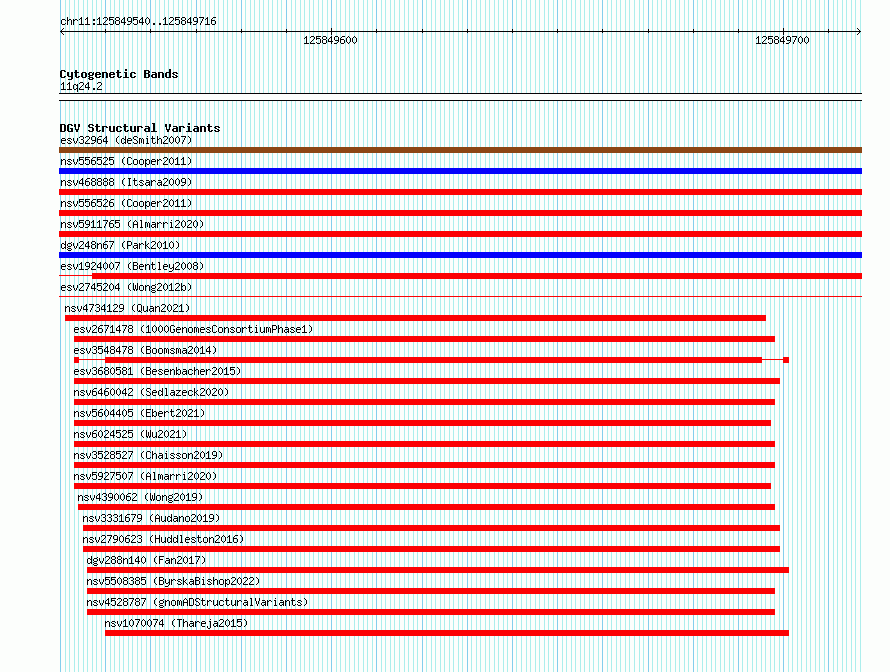
Task: Click dgv248n67 (Park2010) variant label
Action: point(120,245)
